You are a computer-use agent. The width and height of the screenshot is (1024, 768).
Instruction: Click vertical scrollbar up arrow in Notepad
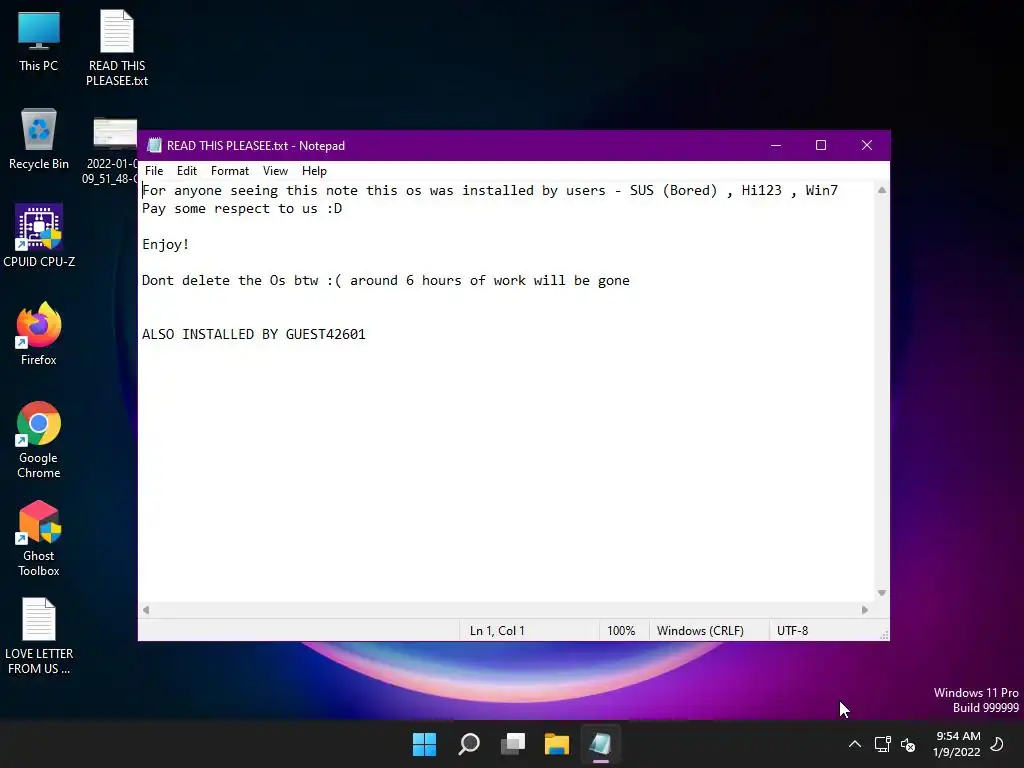[882, 190]
